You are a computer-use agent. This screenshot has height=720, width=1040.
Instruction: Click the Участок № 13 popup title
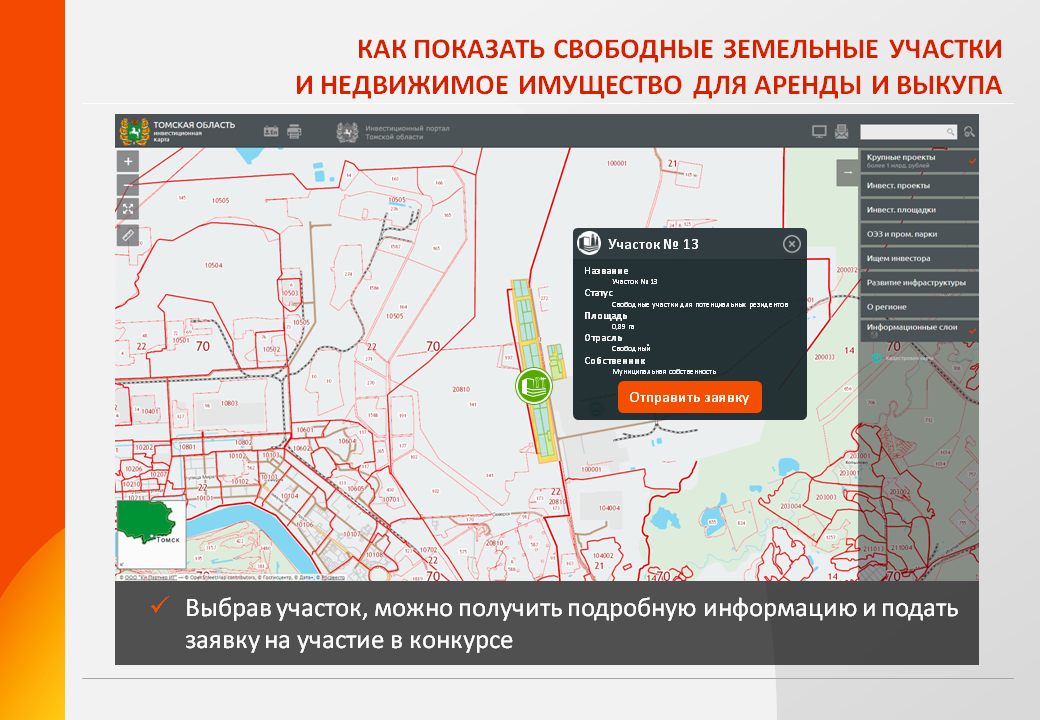(x=653, y=244)
